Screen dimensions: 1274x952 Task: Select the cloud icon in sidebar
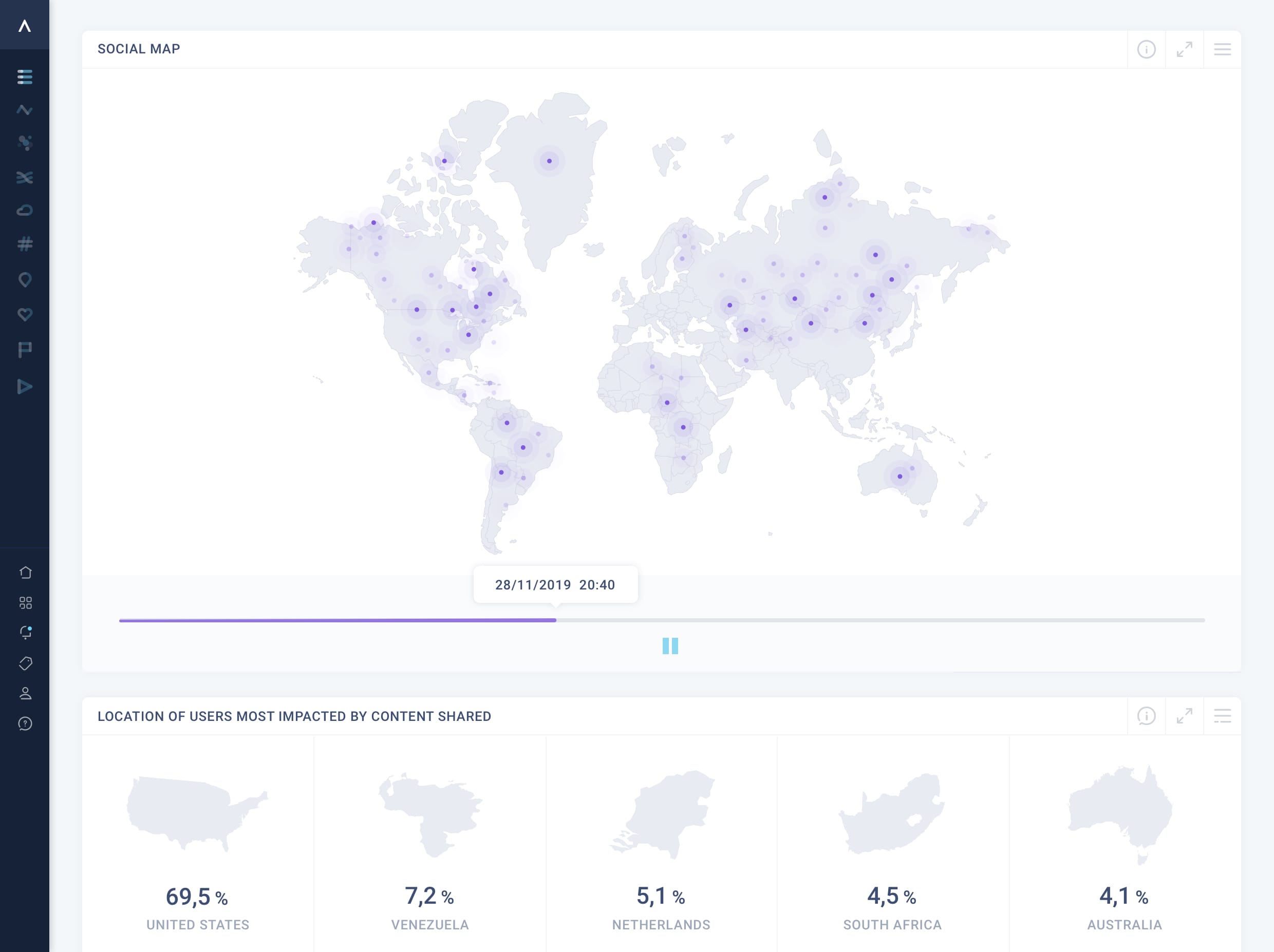[25, 210]
